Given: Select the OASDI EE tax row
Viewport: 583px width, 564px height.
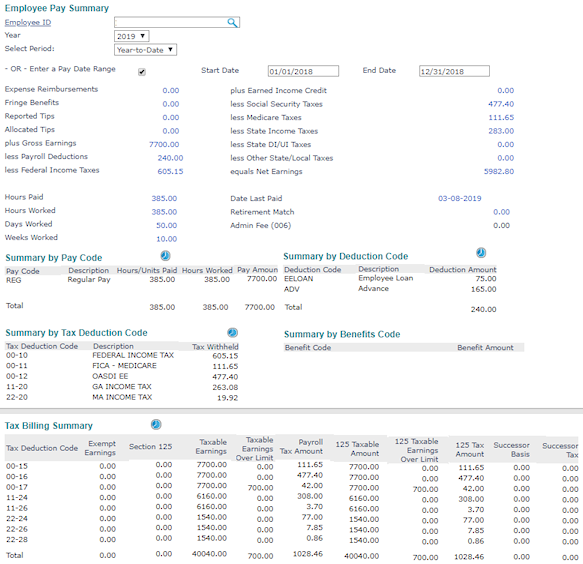Looking at the screenshot, I should coord(122,376).
